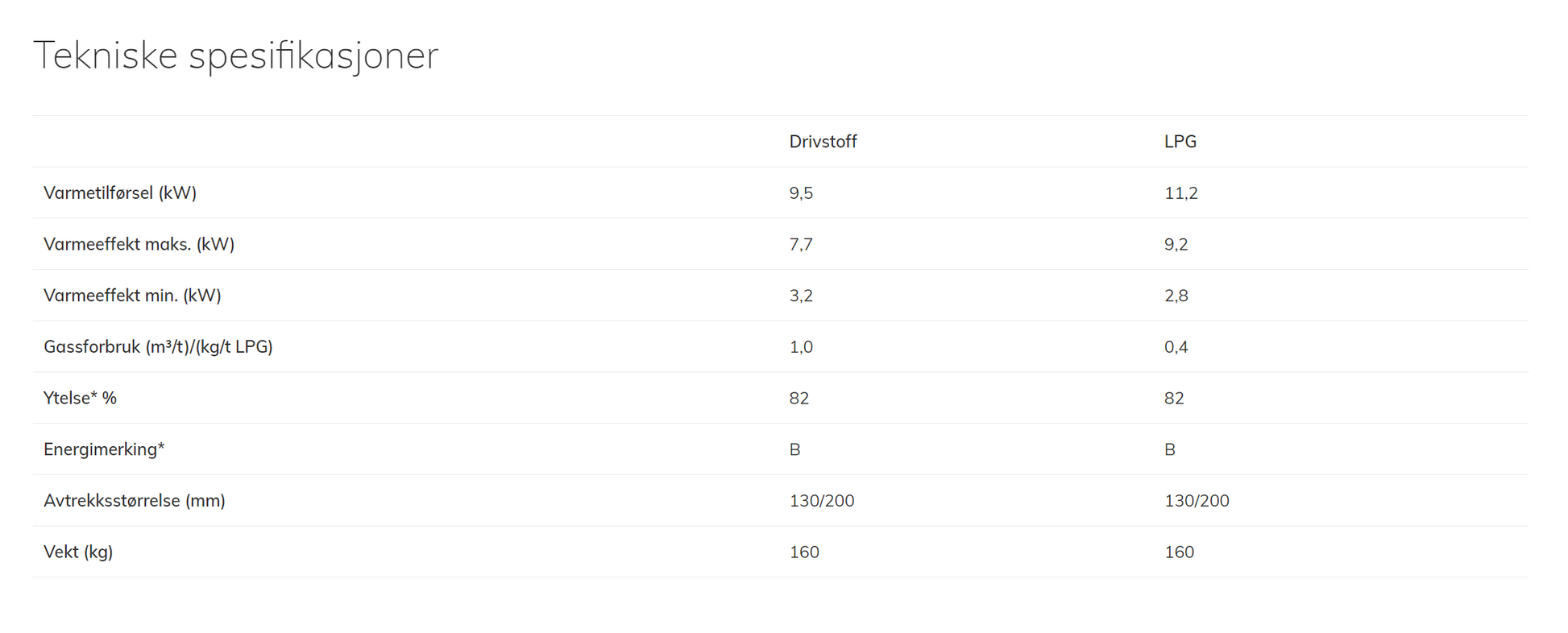Image resolution: width=1568 pixels, height=633 pixels.
Task: Select the 9,2 value under LPG
Action: (x=1176, y=245)
